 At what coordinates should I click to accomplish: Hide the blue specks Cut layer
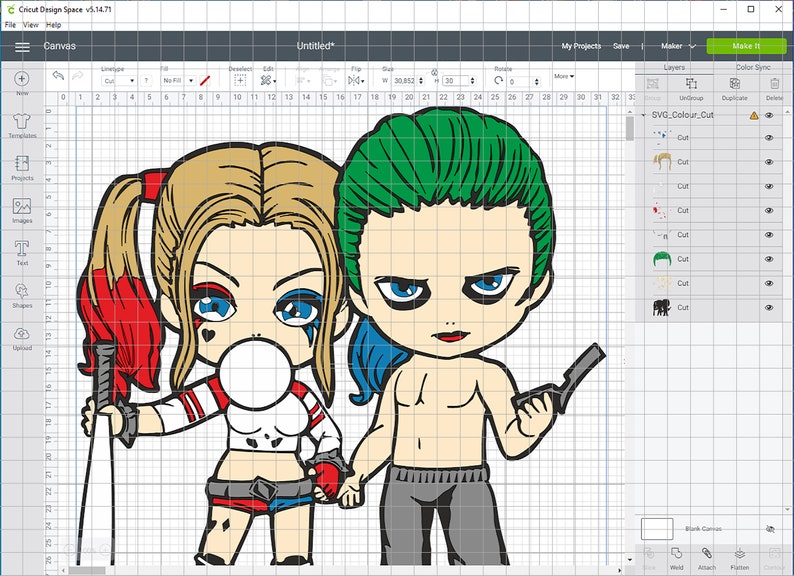pos(769,138)
